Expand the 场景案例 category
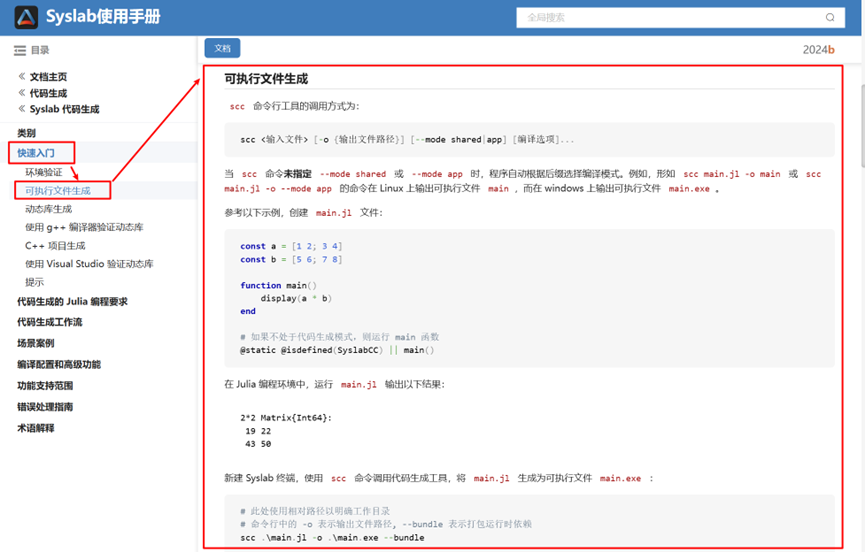 [x=36, y=344]
